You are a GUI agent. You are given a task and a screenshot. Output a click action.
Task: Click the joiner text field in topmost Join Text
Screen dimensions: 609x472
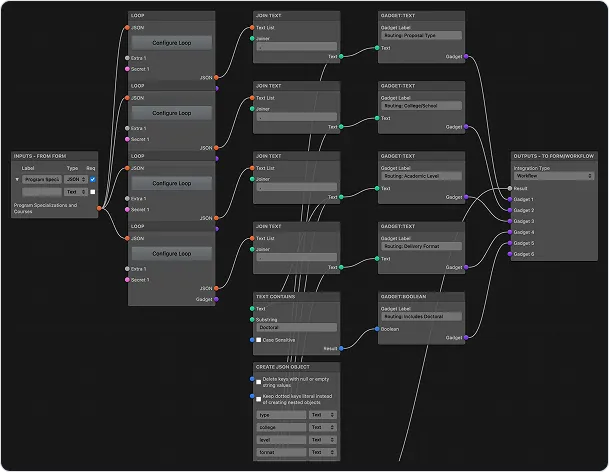(297, 46)
